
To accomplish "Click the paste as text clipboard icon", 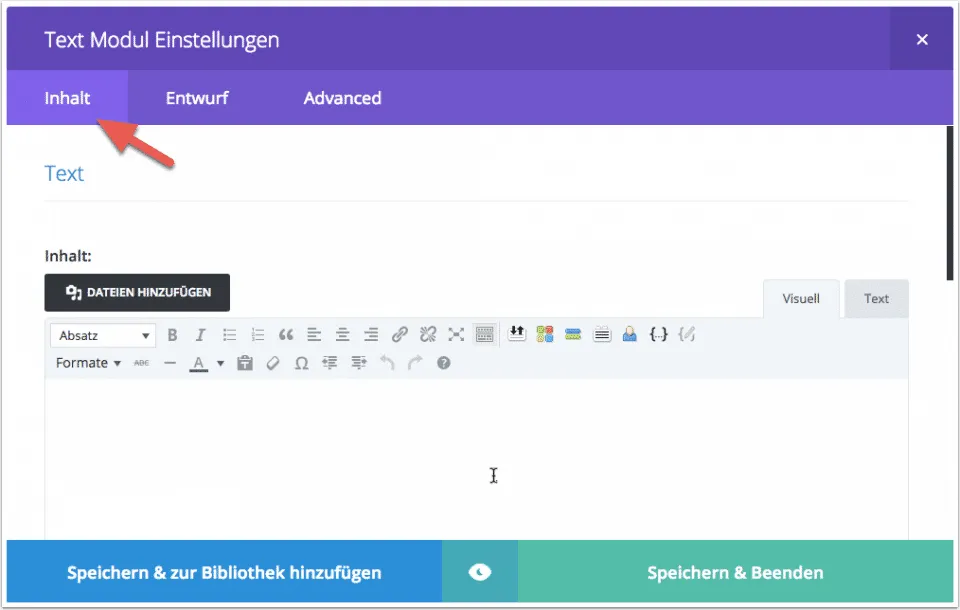I will pyautogui.click(x=244, y=363).
